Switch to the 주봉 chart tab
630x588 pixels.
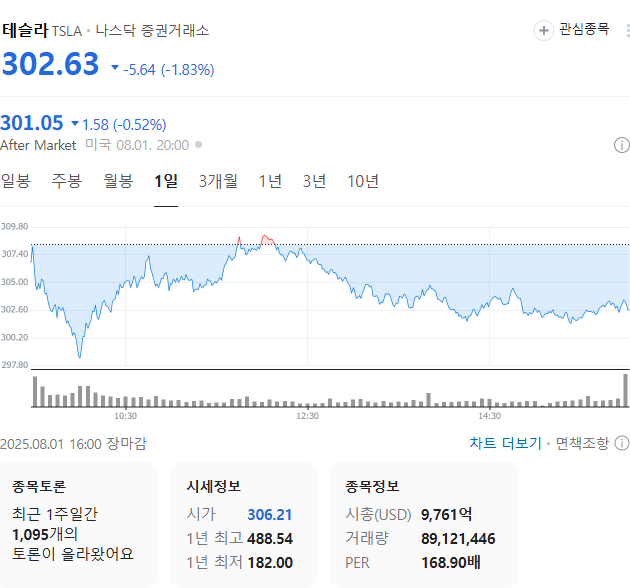(67, 181)
